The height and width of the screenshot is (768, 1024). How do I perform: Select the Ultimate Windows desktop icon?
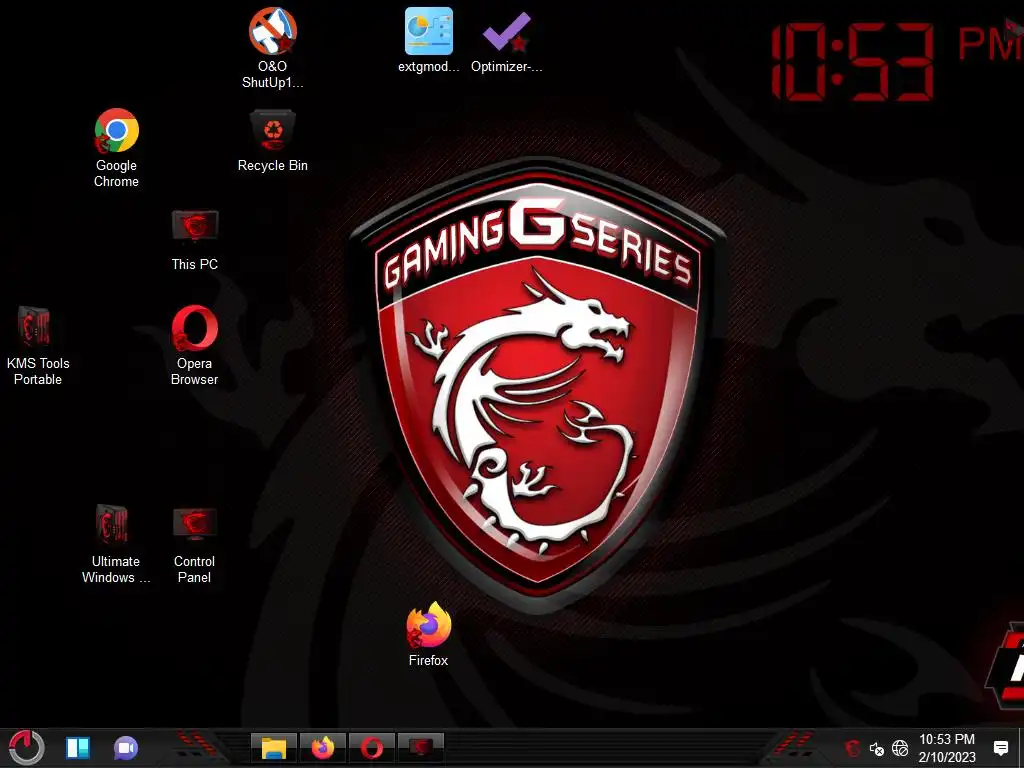pos(116,544)
